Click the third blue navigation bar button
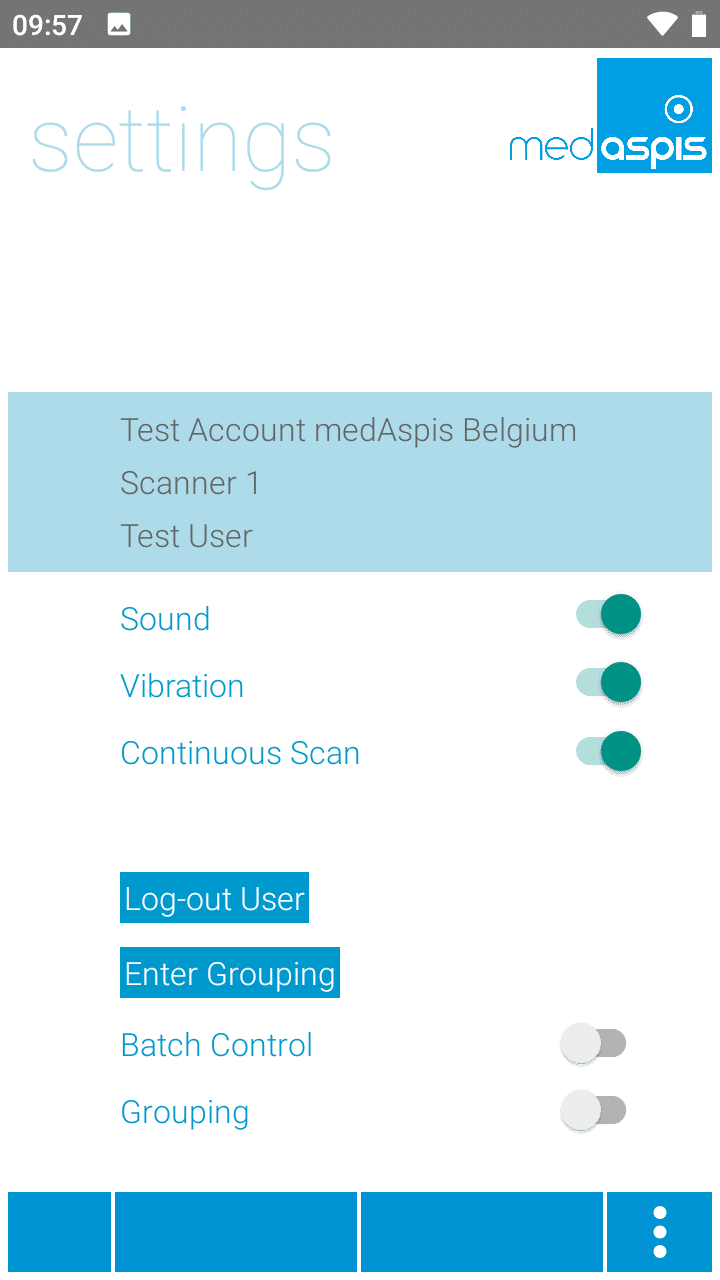Viewport: 720px width, 1280px height. click(482, 1231)
